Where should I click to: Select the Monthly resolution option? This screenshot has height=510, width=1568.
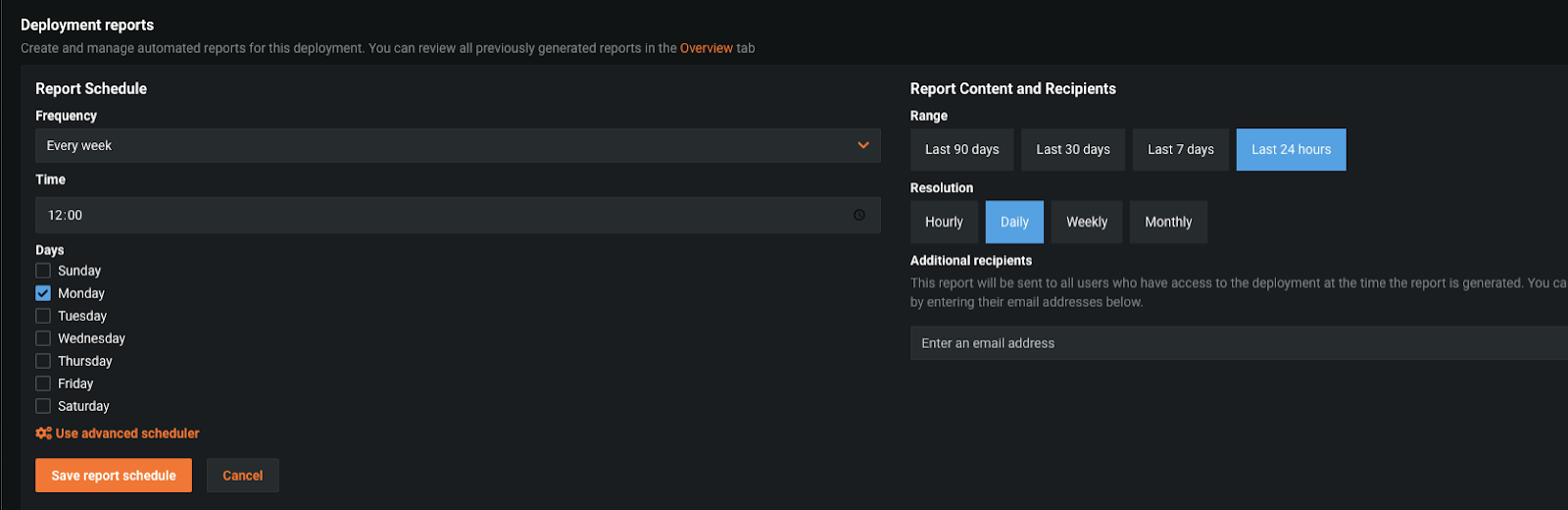point(1168,223)
